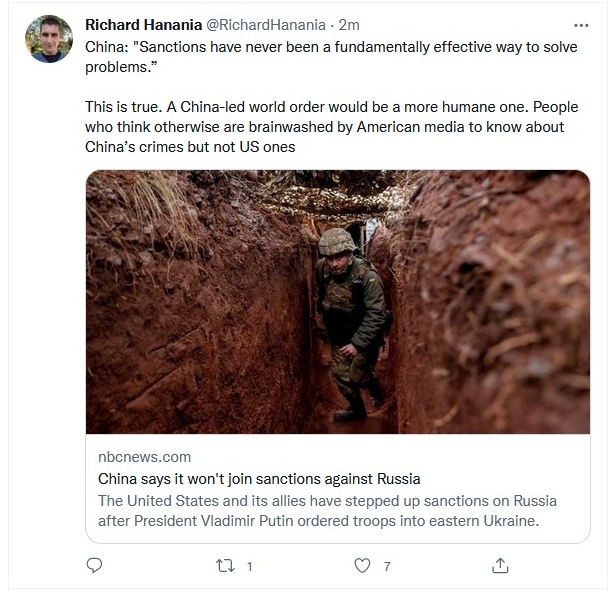Click the nbcnews.com source domain
This screenshot has height=591, width=616.
pyautogui.click(x=145, y=457)
